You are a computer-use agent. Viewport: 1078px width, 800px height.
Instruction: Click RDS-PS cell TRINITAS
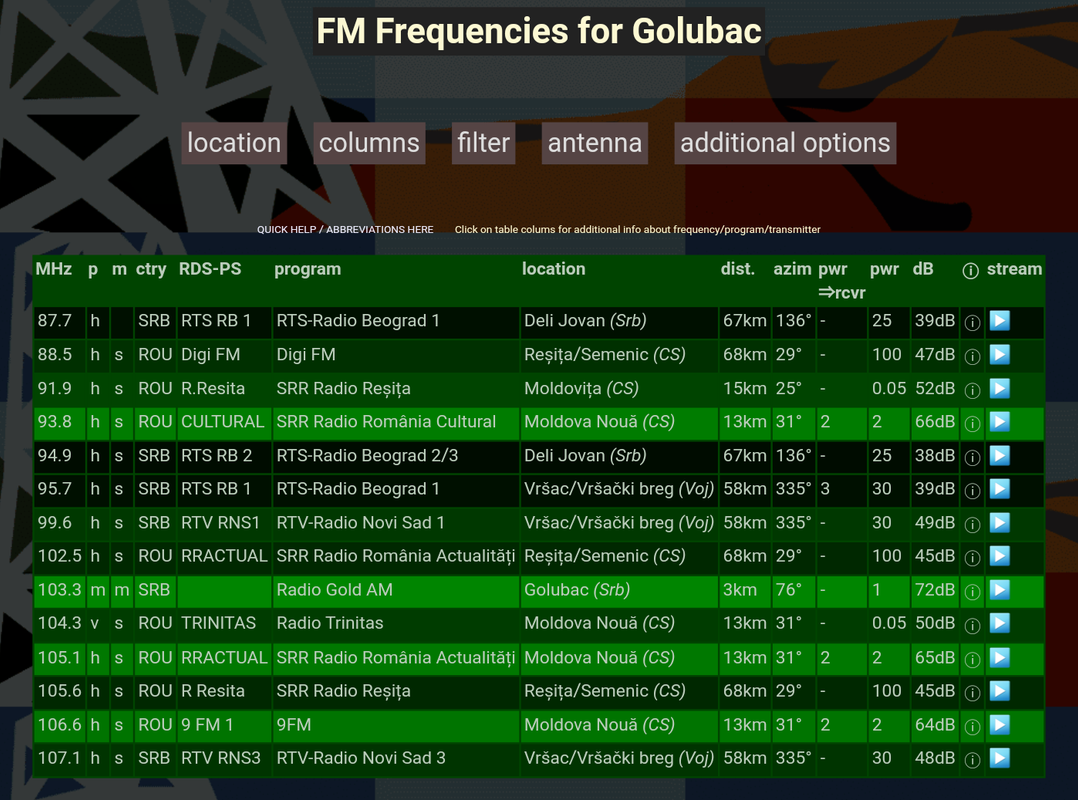tap(224, 623)
